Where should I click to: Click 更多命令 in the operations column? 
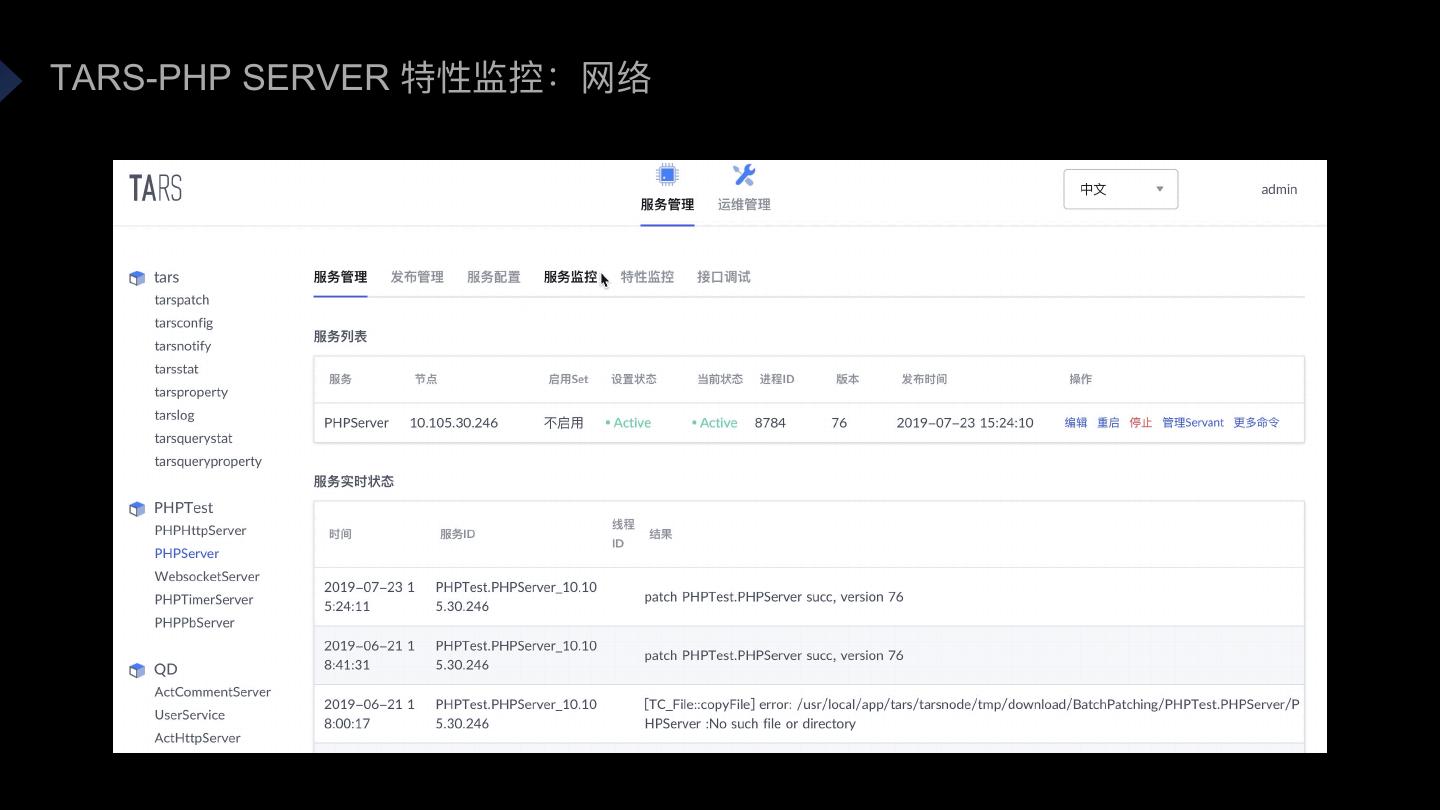click(1256, 423)
